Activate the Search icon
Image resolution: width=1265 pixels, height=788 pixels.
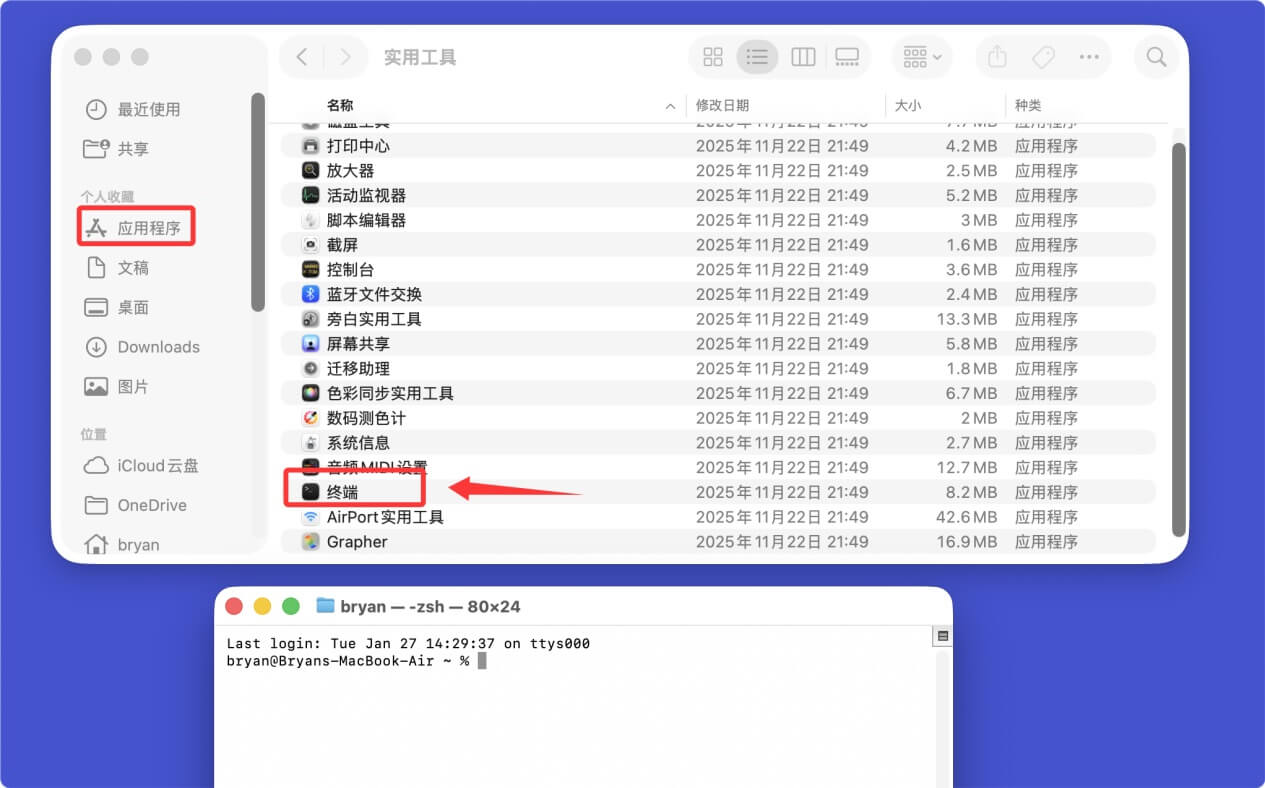(x=1156, y=57)
